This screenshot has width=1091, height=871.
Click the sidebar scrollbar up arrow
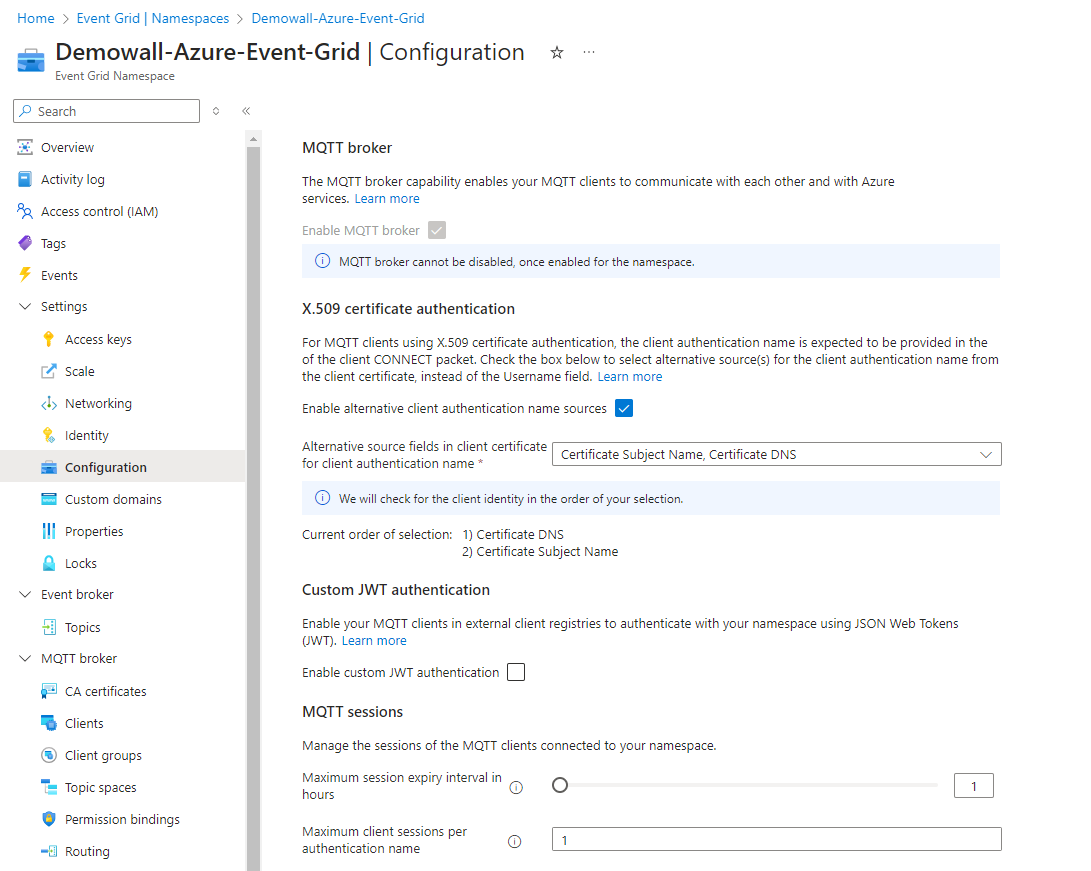click(253, 140)
